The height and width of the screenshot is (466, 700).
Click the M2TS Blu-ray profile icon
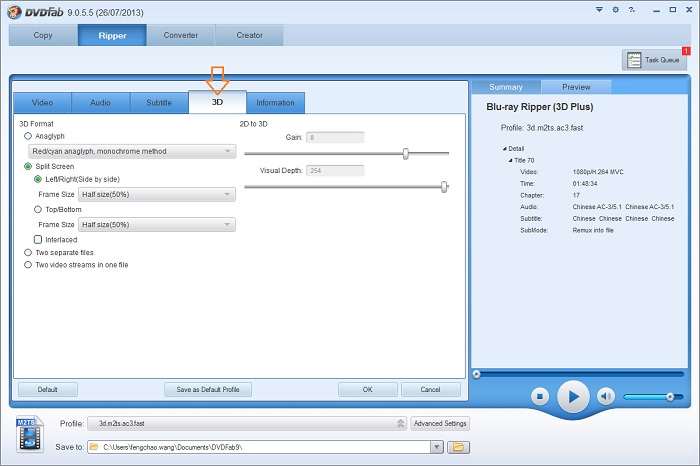tap(29, 433)
